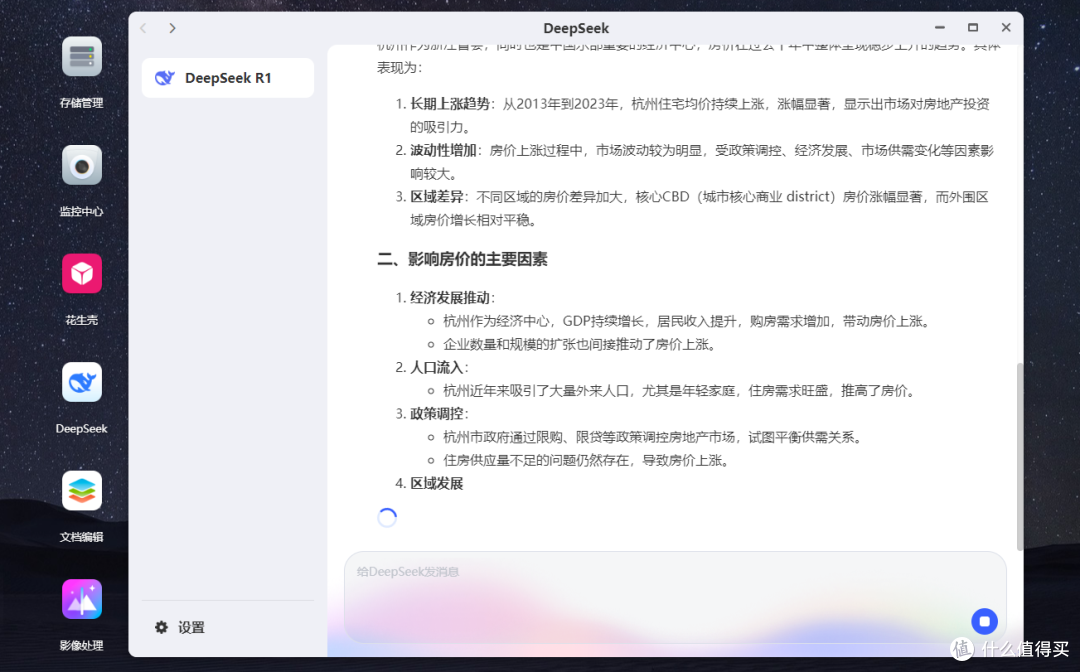
Task: Click the line 住房供应量不足的问题
Action: click(x=587, y=460)
